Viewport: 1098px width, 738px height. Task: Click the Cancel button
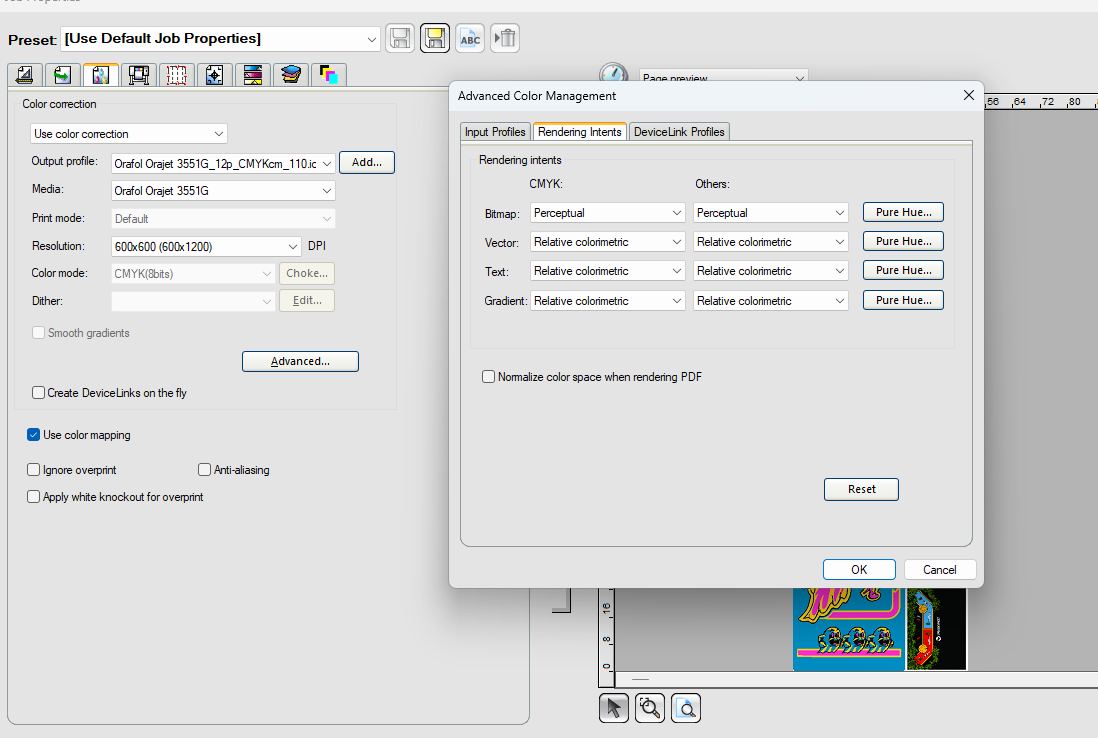[x=940, y=570]
